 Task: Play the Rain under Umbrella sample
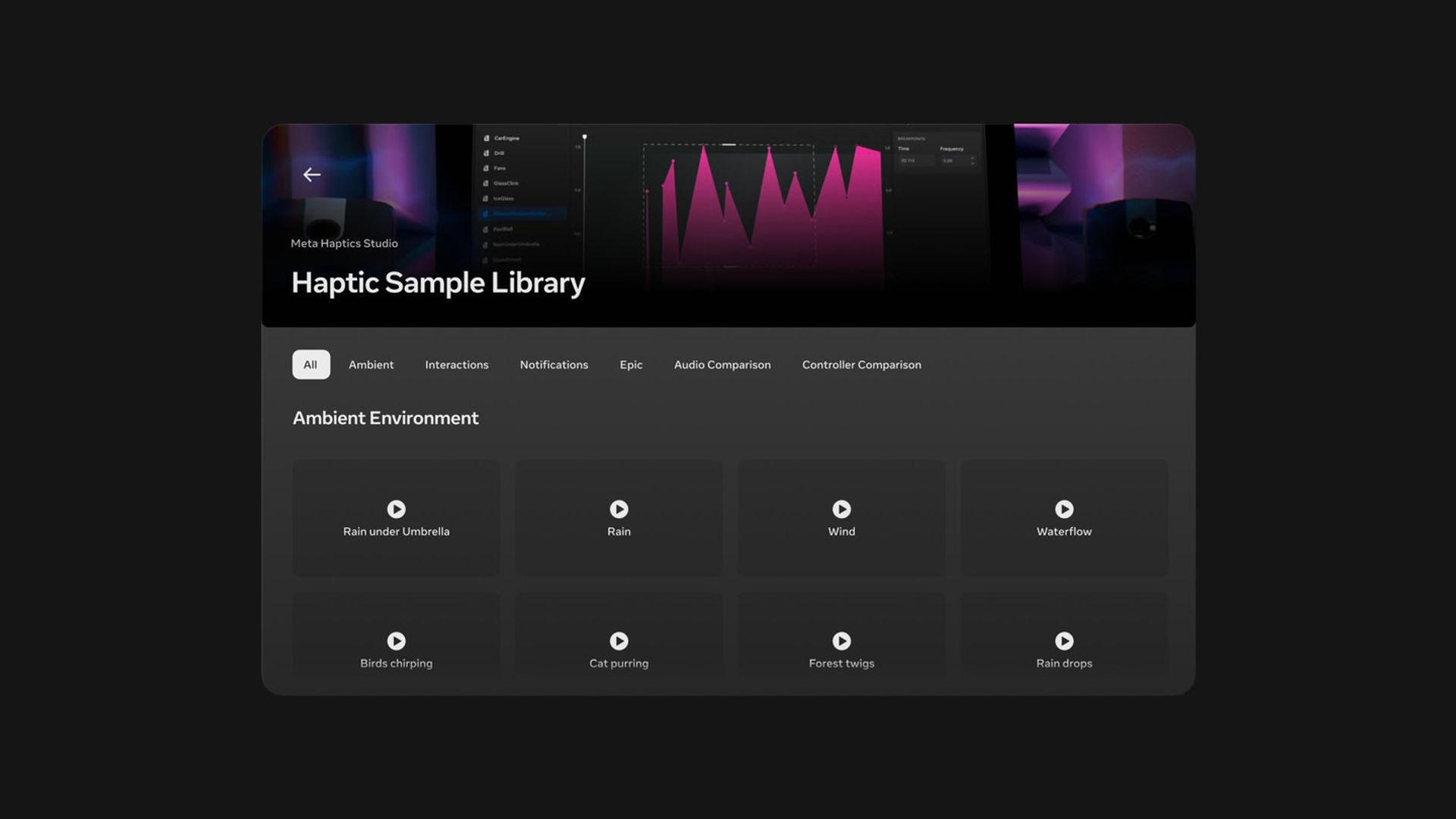click(396, 509)
